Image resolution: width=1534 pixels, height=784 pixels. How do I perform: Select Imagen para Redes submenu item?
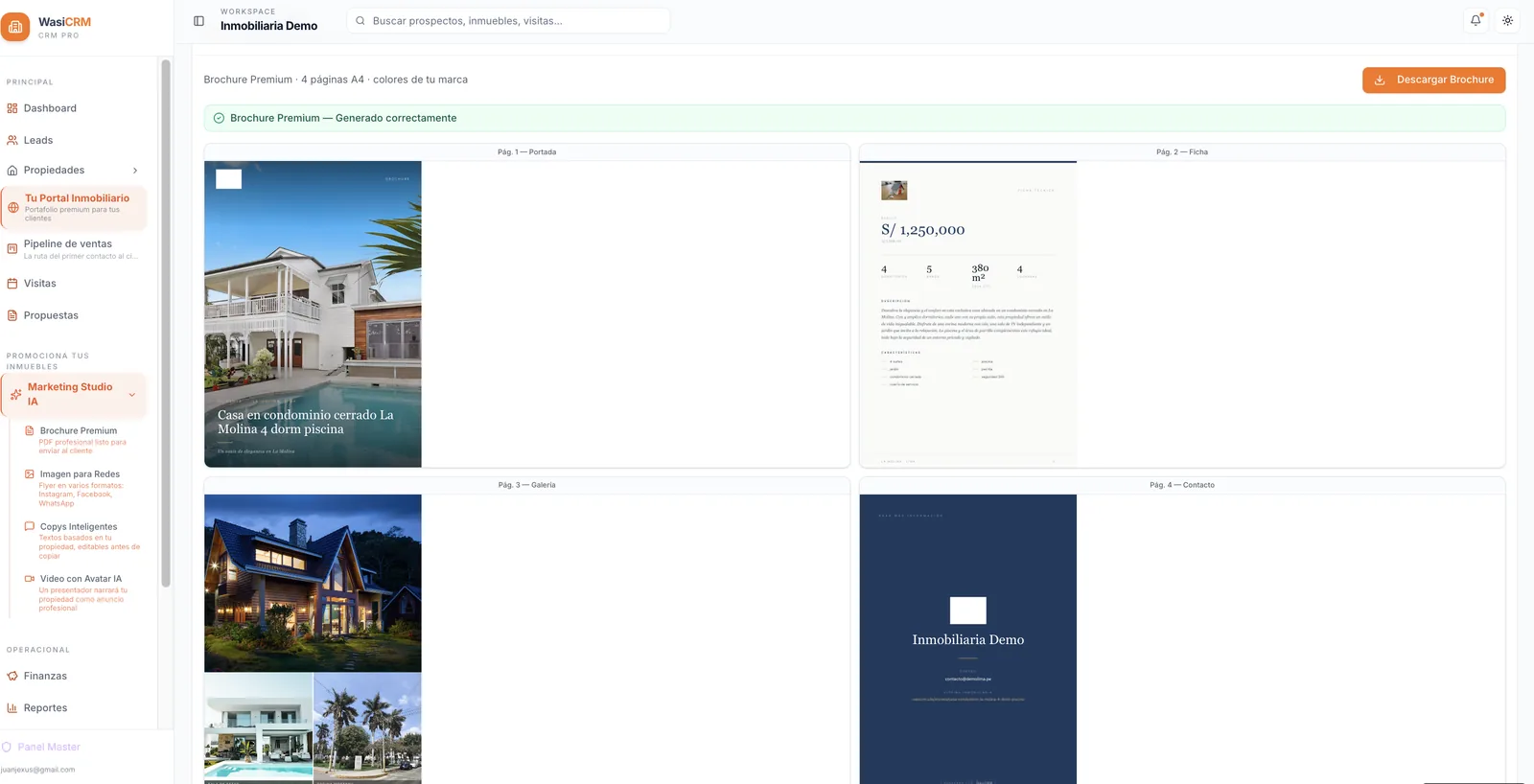[x=82, y=488]
